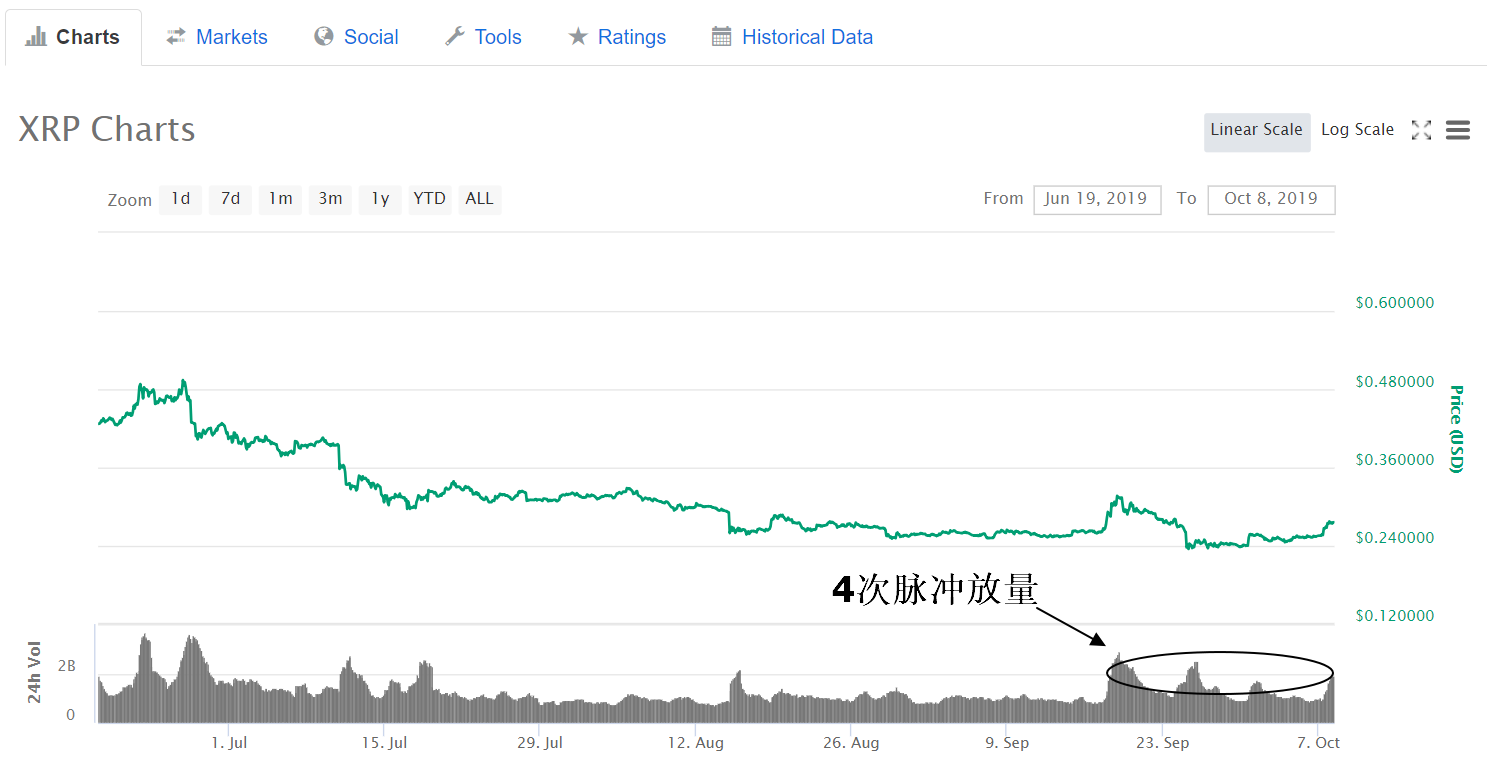1487x761 pixels.
Task: Set zoom to 7d
Action: click(x=230, y=199)
